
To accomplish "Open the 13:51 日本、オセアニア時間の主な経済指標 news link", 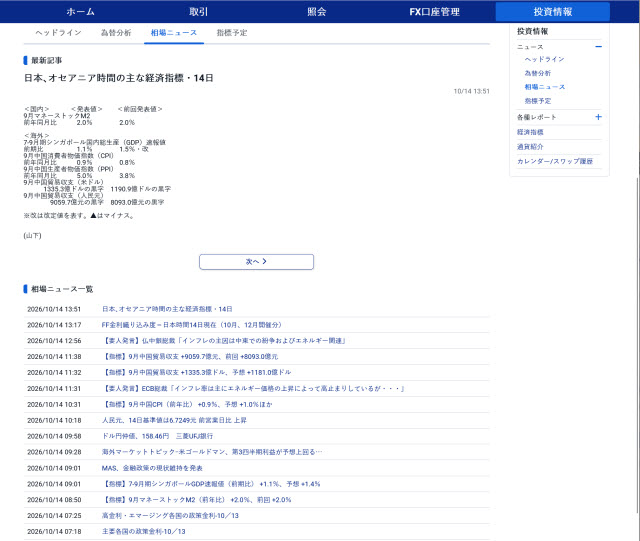I will point(167,309).
